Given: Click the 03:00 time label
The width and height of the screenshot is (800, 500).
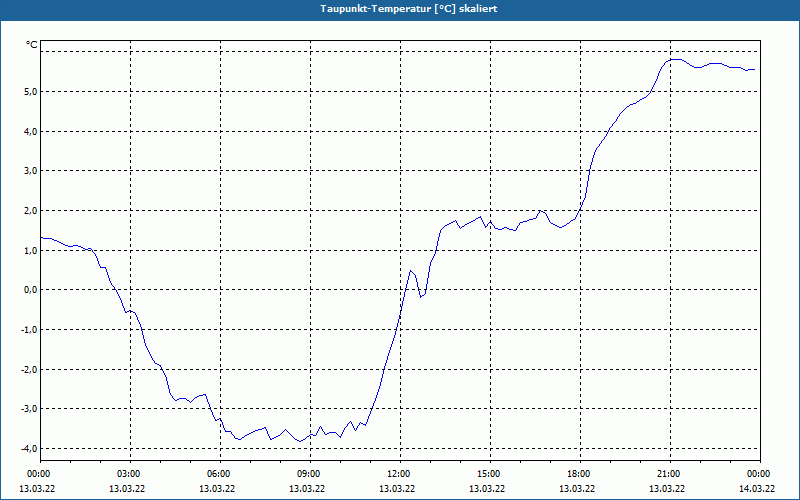Looking at the screenshot, I should [130, 474].
